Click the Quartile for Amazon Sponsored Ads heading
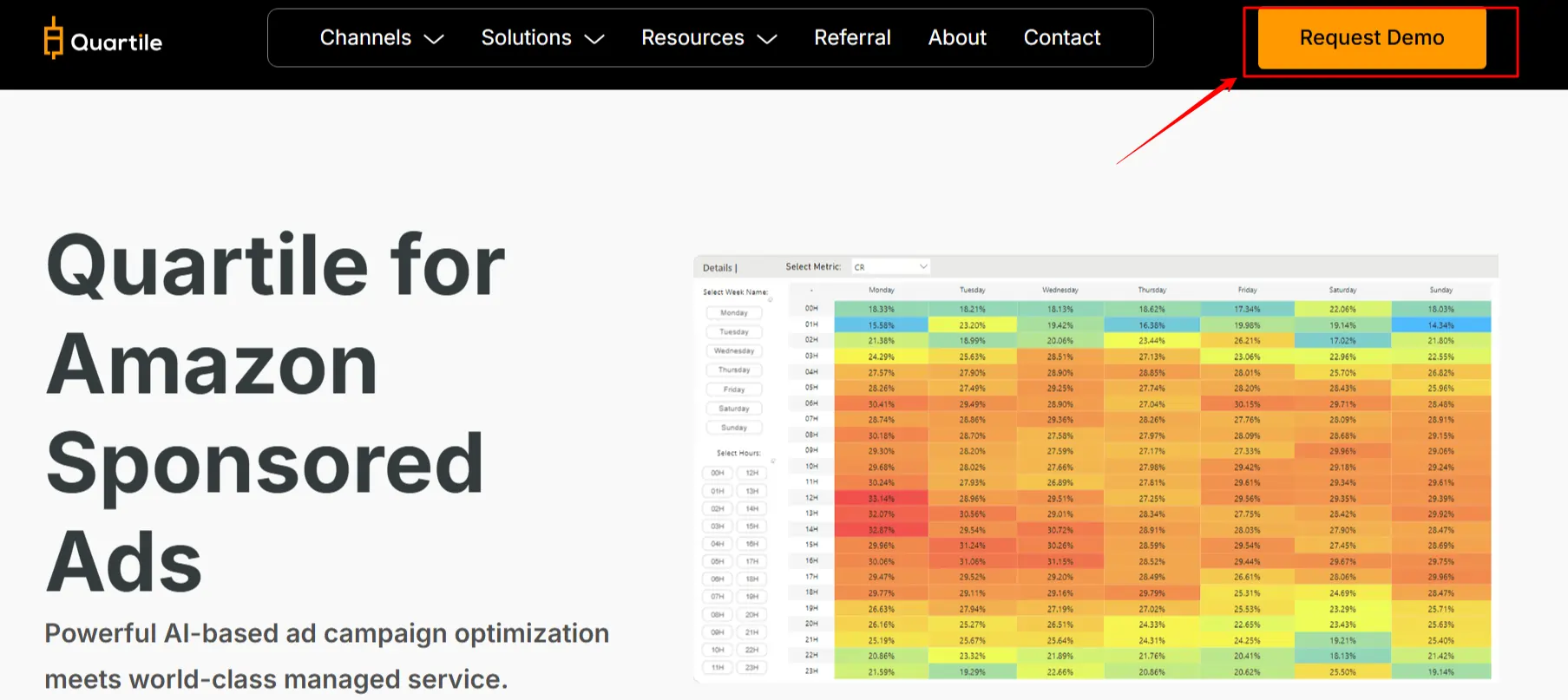This screenshot has width=1568, height=700. click(275, 412)
